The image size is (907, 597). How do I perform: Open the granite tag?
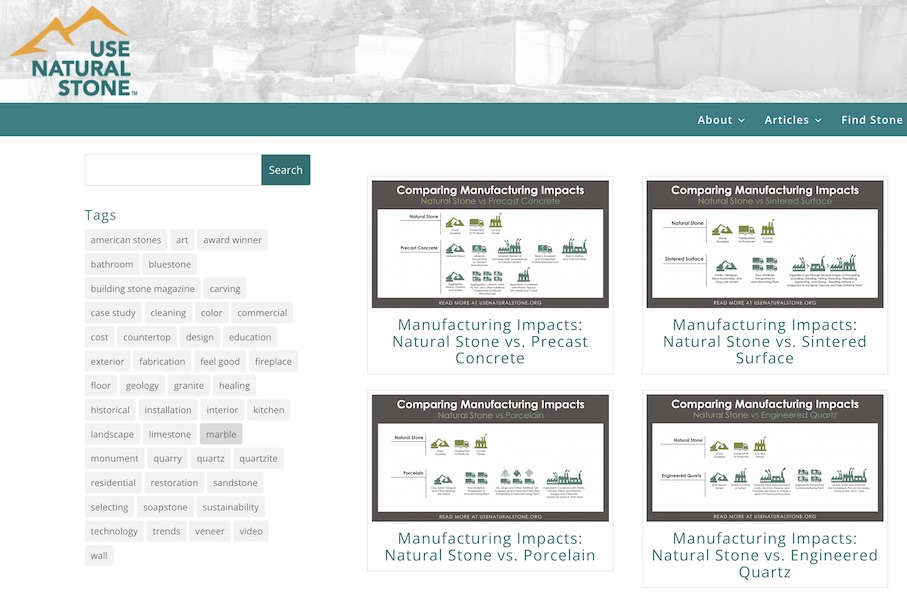coord(189,386)
